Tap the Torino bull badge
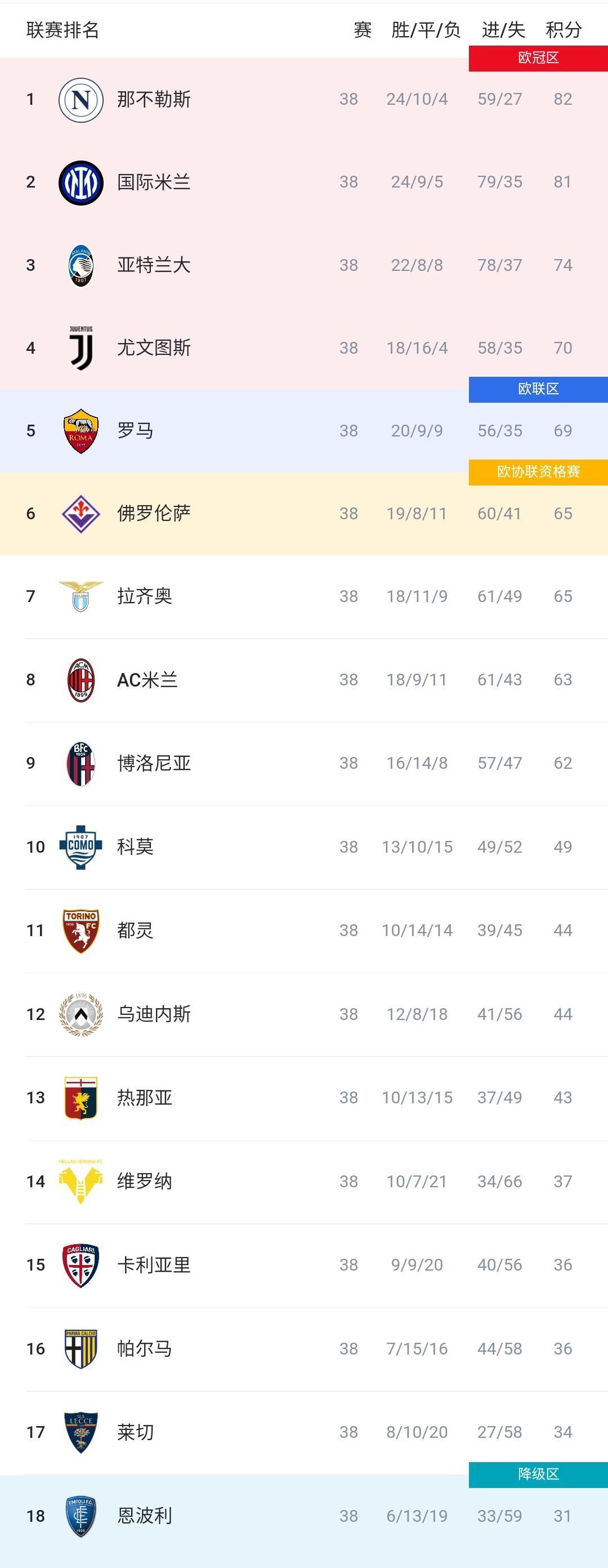The height and width of the screenshot is (1568, 608). tap(81, 930)
